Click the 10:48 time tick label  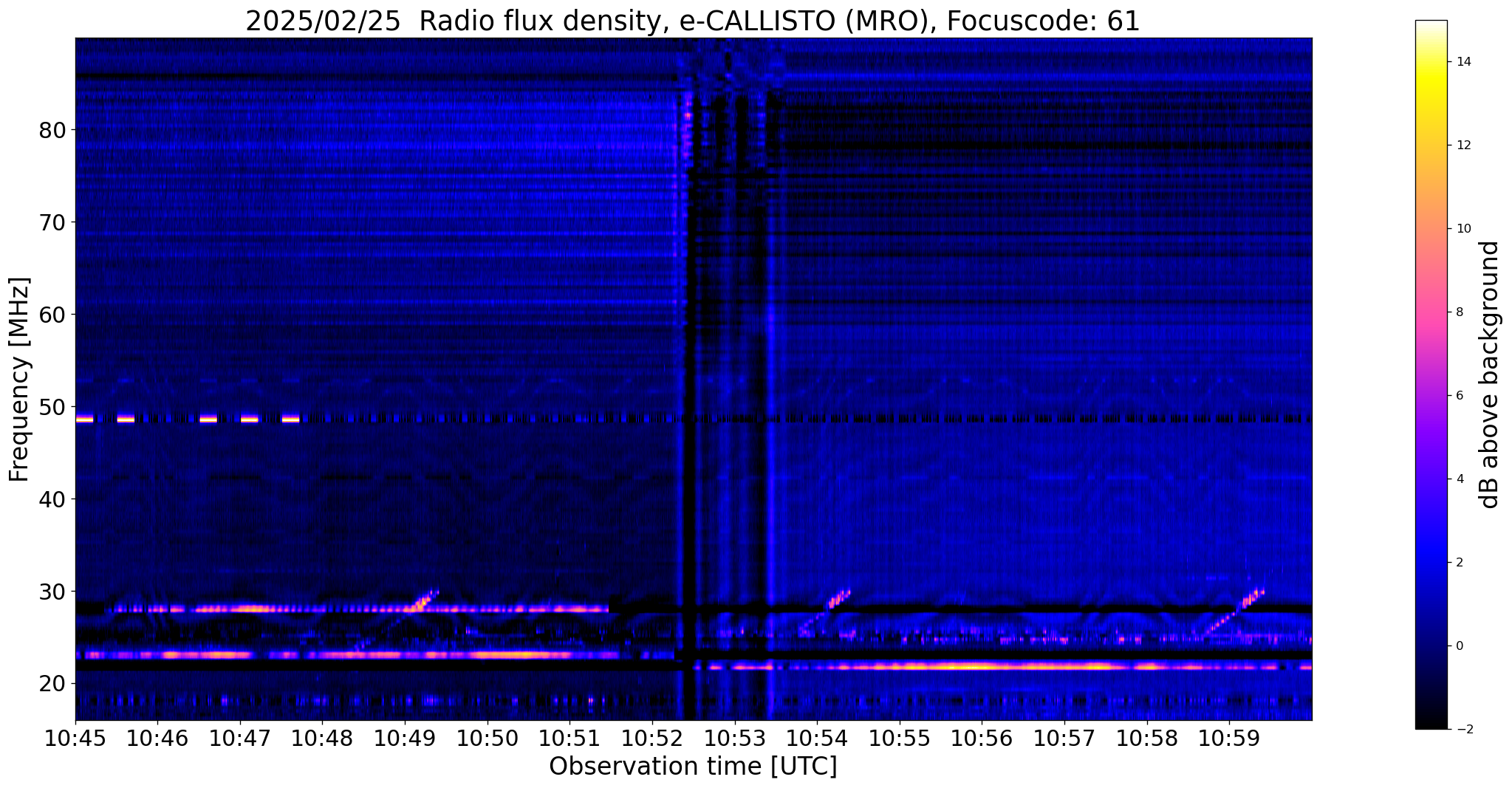tap(322, 739)
